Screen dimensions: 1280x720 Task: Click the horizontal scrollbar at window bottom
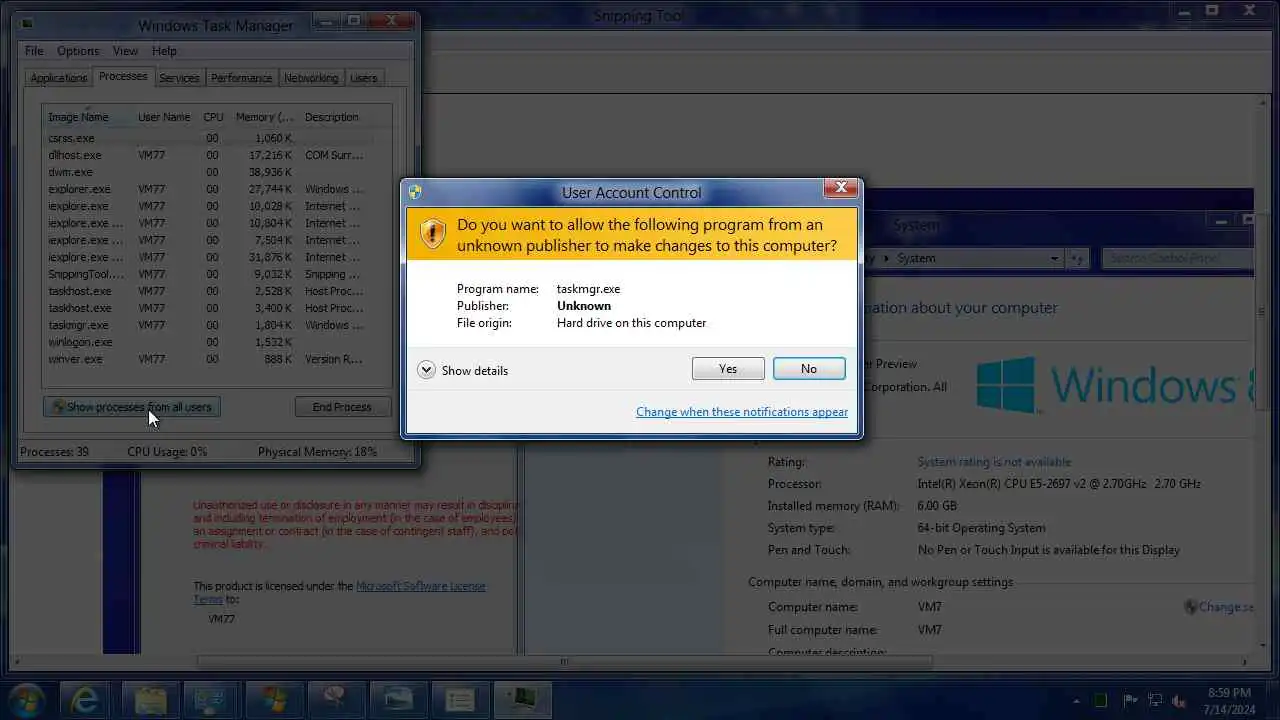(564, 661)
